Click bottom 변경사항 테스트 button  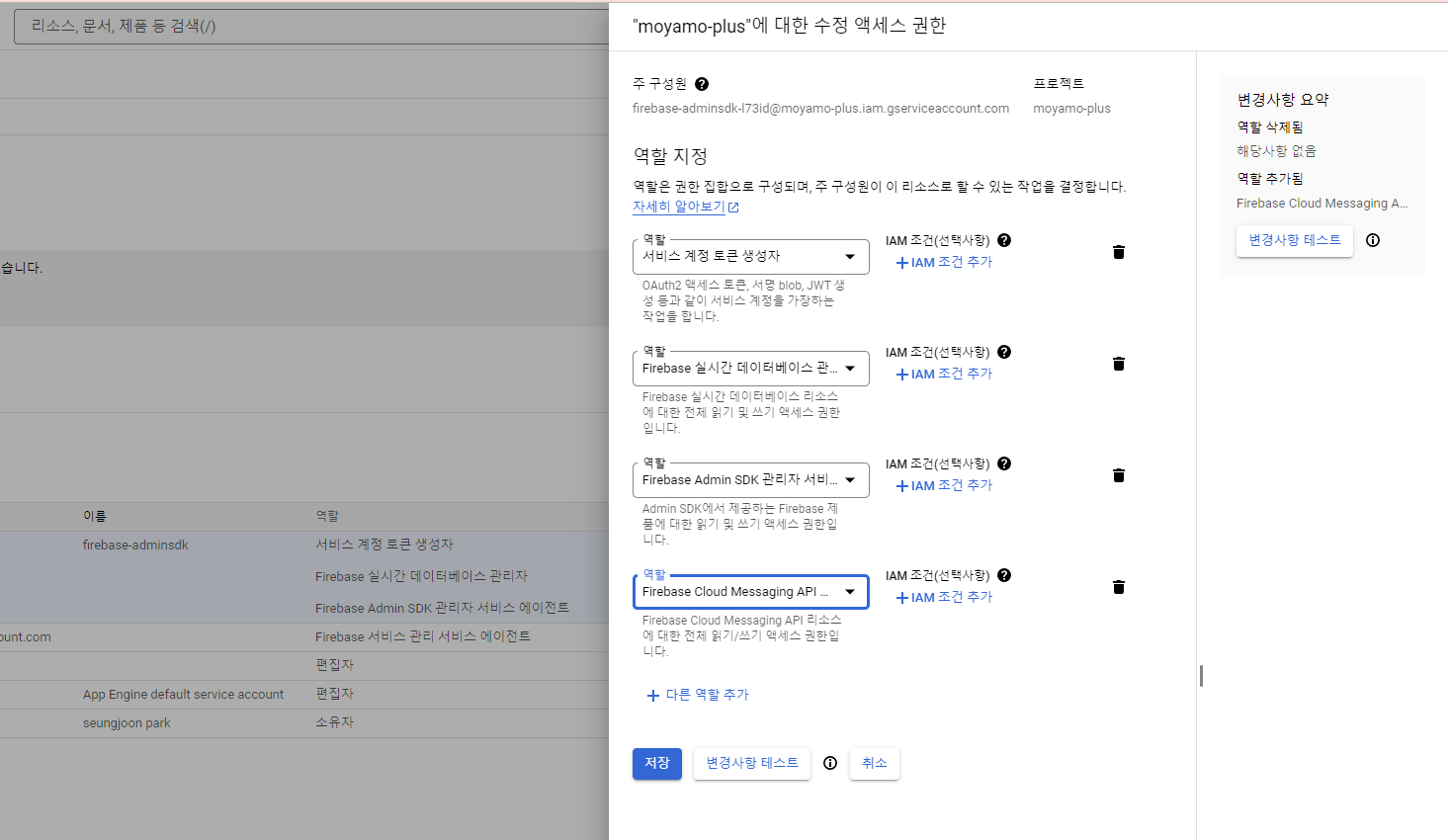pyautogui.click(x=752, y=763)
